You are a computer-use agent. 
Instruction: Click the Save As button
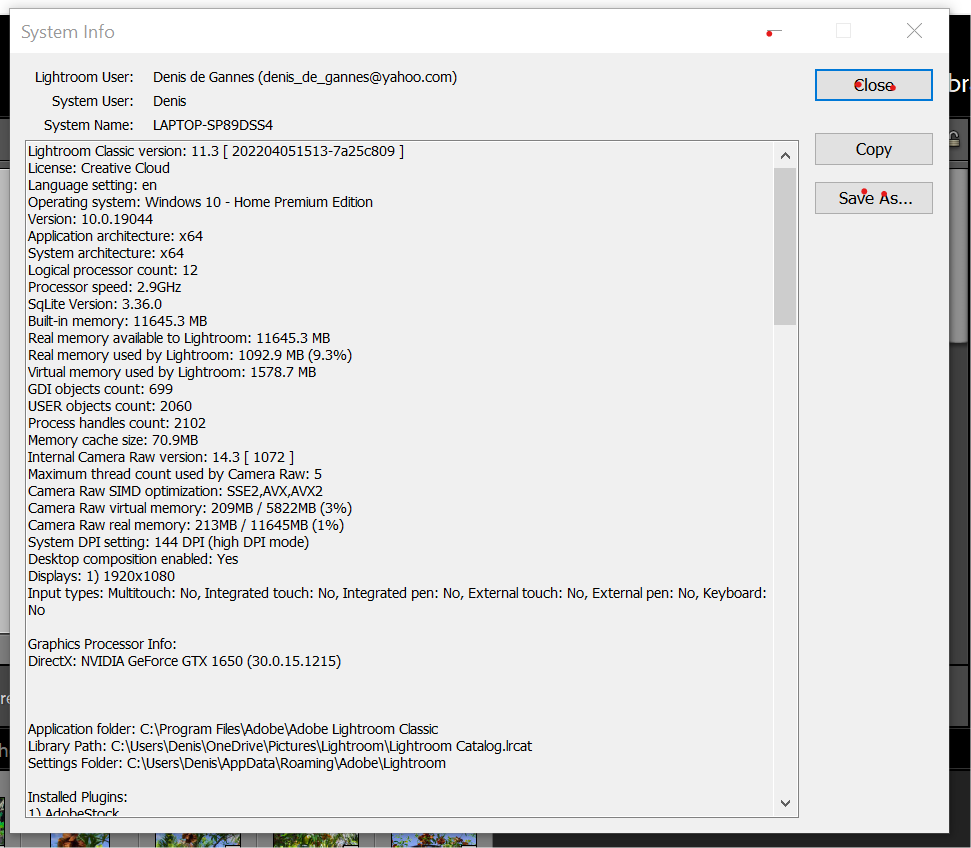pos(872,198)
